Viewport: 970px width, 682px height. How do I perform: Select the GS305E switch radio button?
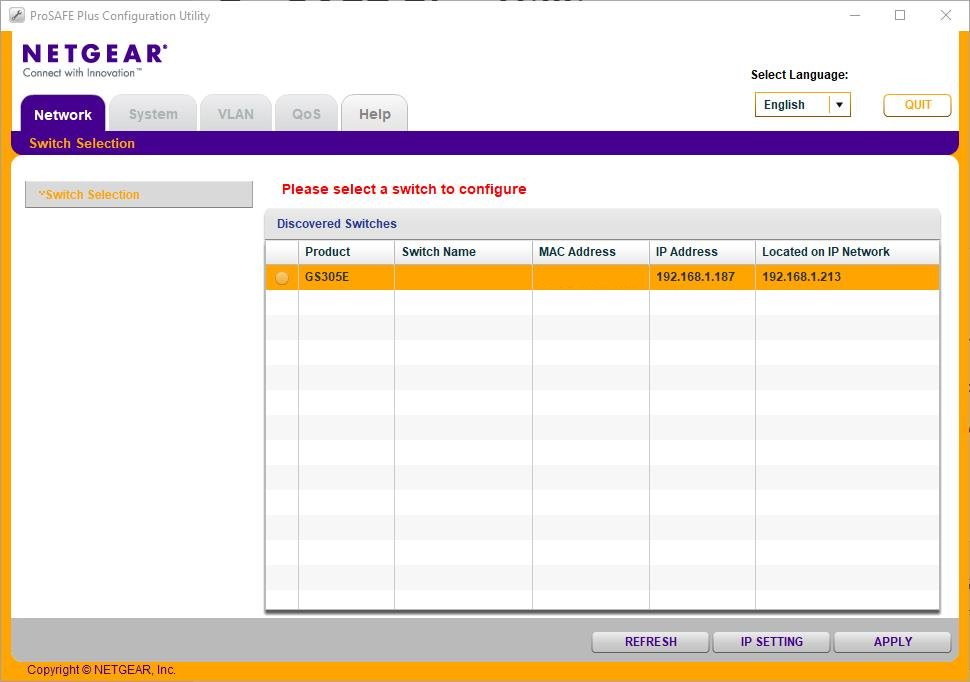click(282, 278)
